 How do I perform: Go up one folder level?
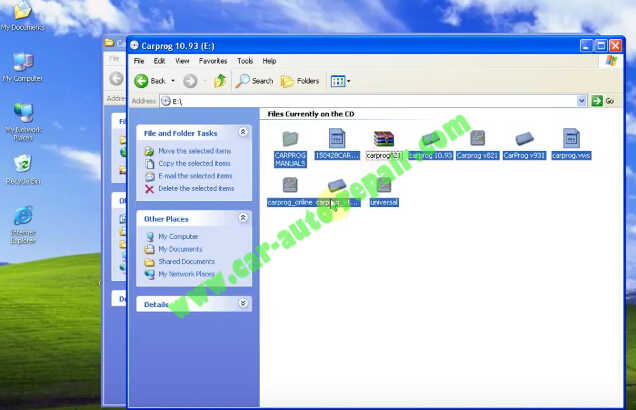pyautogui.click(x=220, y=81)
